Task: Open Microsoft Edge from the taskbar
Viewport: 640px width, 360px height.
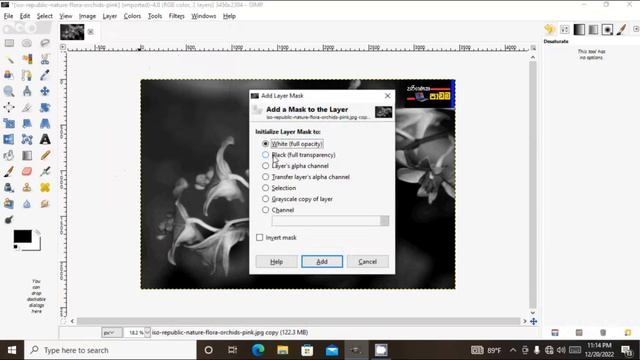Action: 258,350
